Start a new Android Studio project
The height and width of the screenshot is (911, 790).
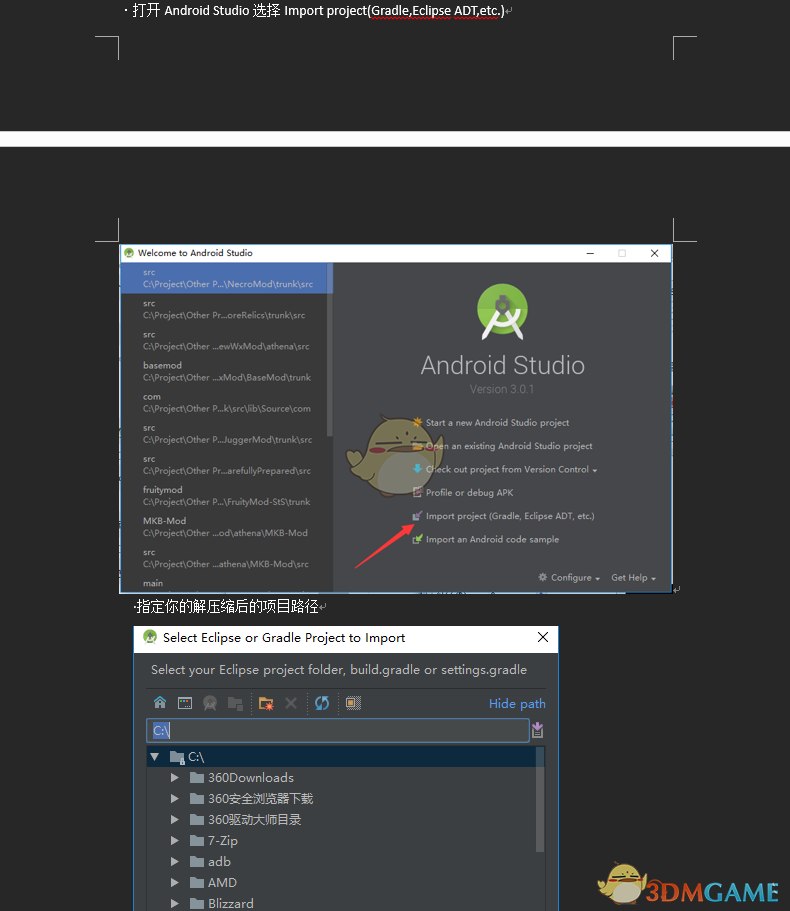point(497,422)
